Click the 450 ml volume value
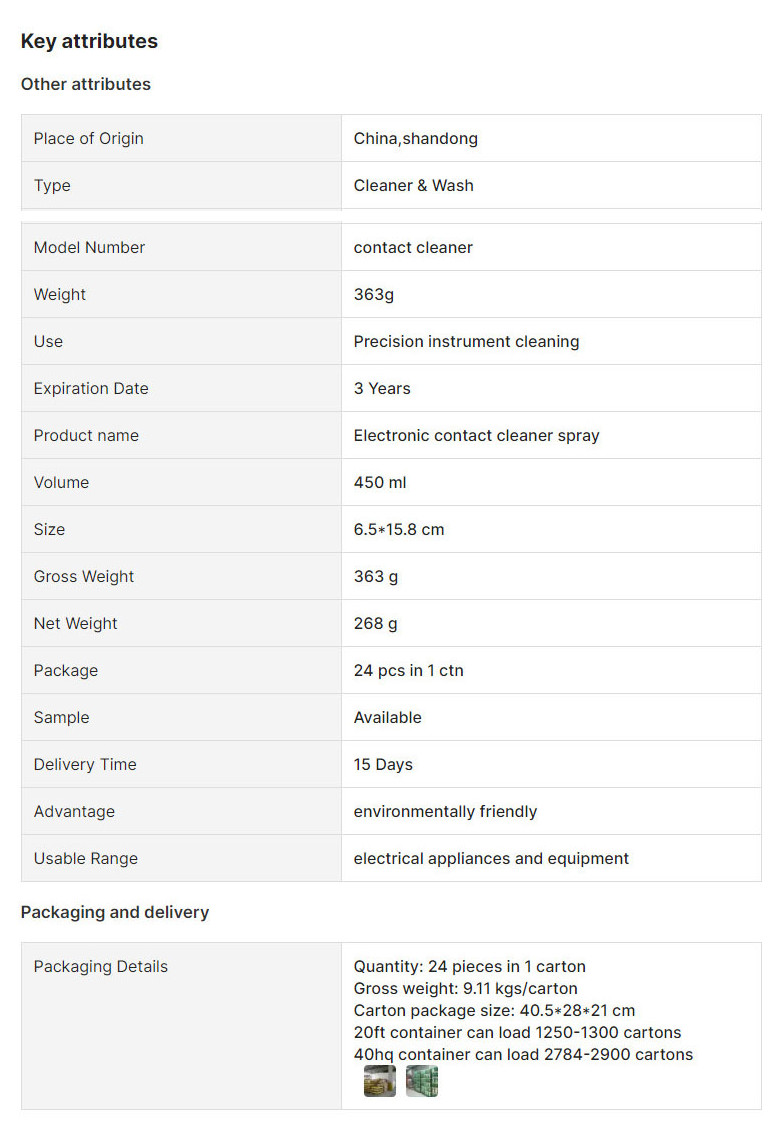 tap(380, 483)
